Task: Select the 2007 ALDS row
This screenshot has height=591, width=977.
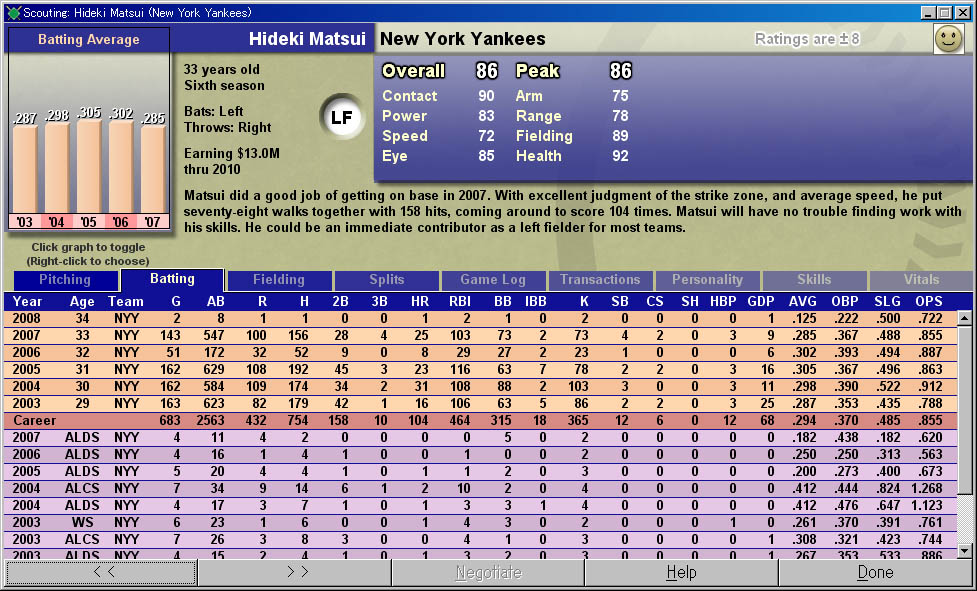Action: [x=480, y=437]
